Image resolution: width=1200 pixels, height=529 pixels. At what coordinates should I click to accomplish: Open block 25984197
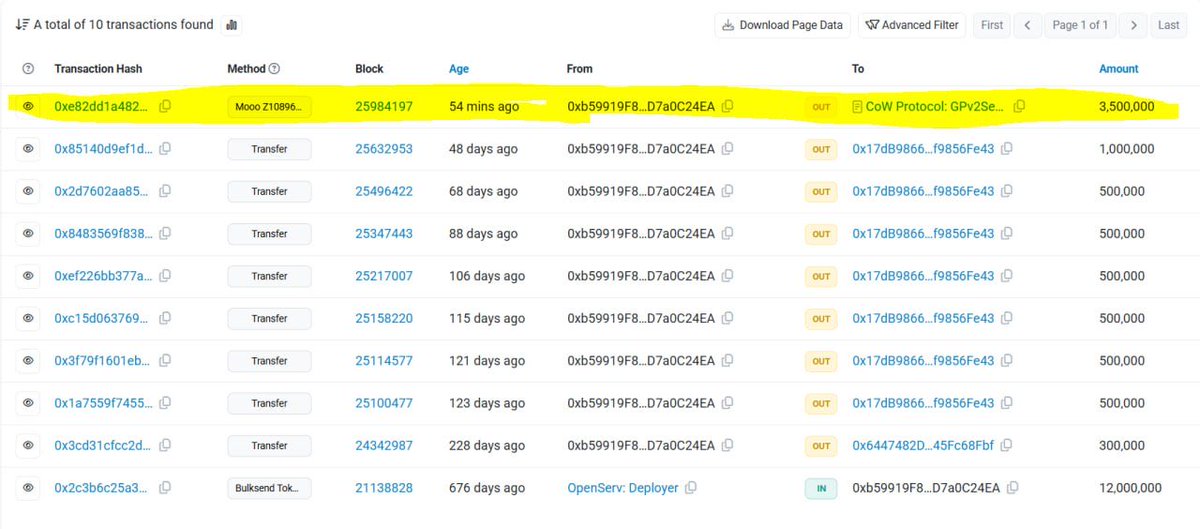click(384, 106)
